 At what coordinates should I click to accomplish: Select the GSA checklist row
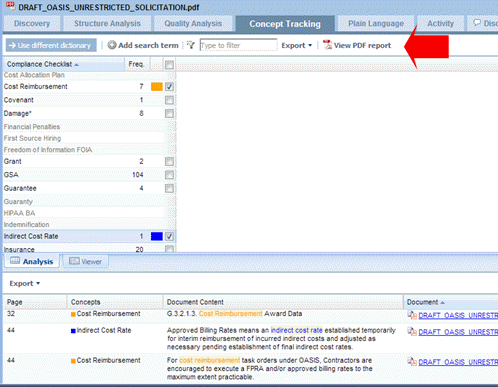[89, 175]
